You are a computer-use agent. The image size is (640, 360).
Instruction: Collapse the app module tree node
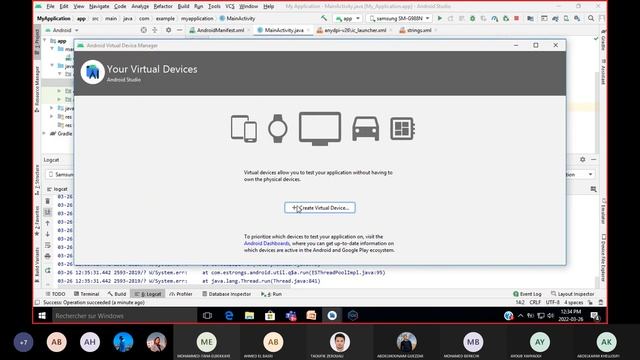pyautogui.click(x=44, y=41)
